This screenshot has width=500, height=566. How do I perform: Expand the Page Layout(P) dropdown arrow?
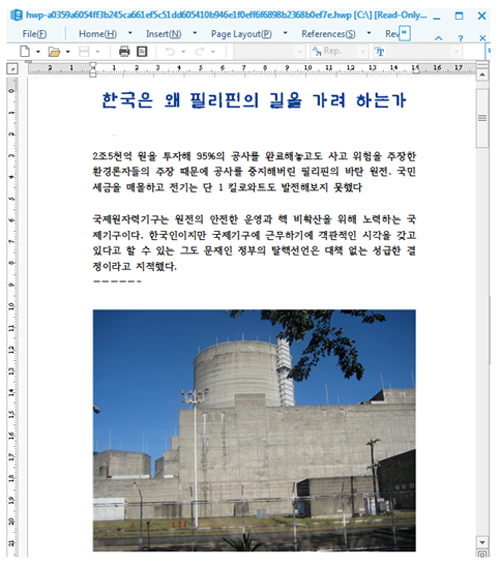click(x=285, y=33)
